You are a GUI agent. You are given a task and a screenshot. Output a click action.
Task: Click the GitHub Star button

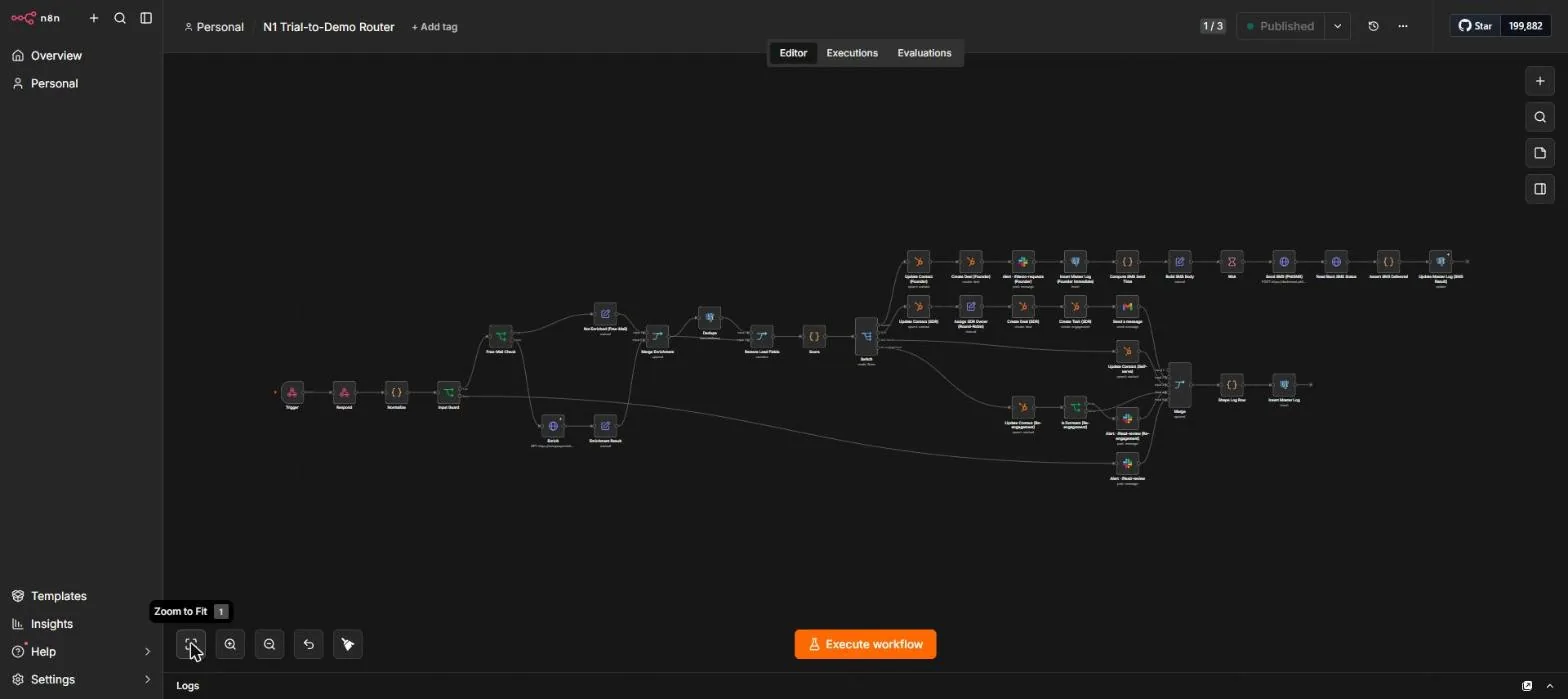coord(1476,26)
